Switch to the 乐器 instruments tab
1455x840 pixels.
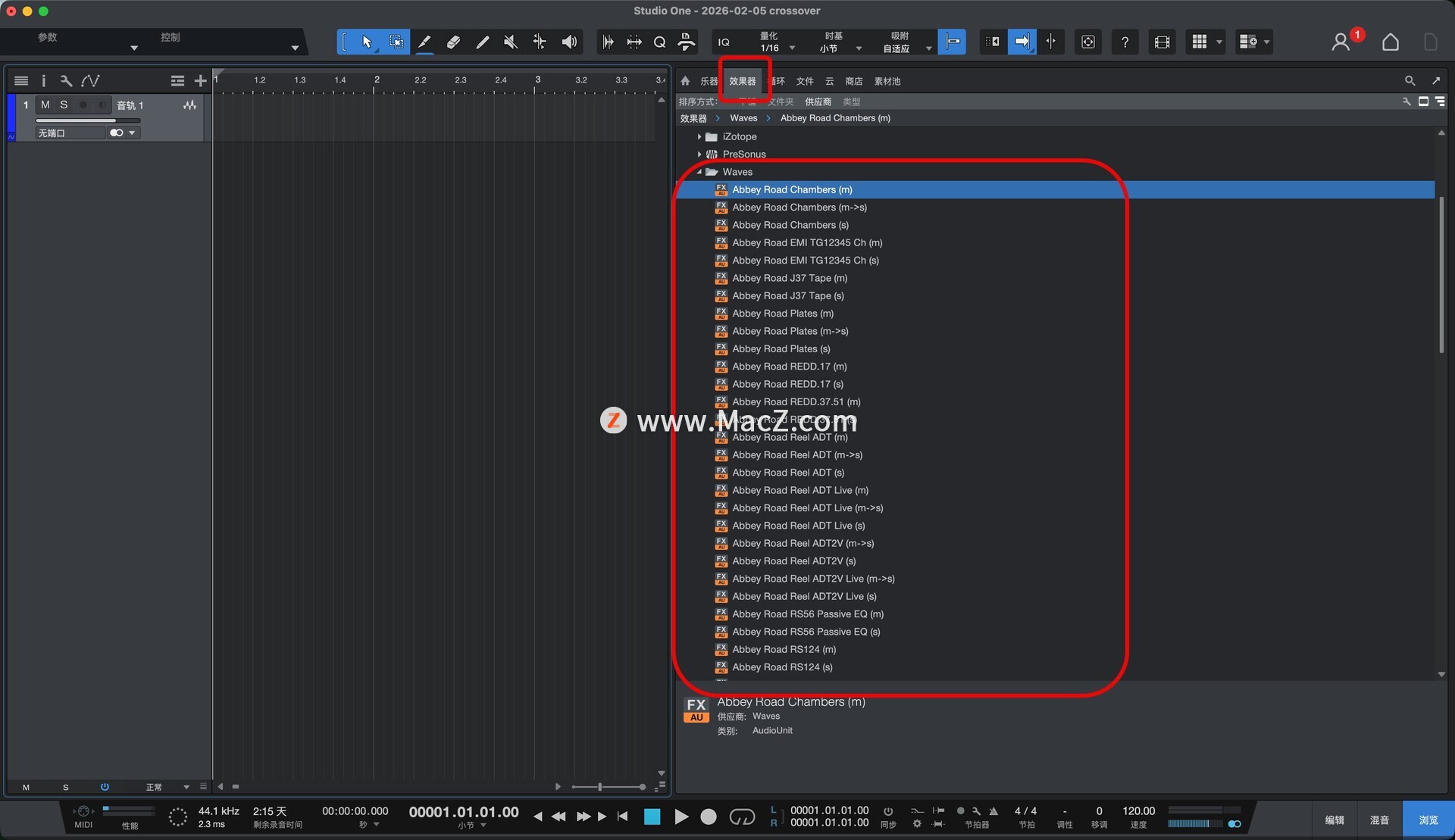[708, 81]
